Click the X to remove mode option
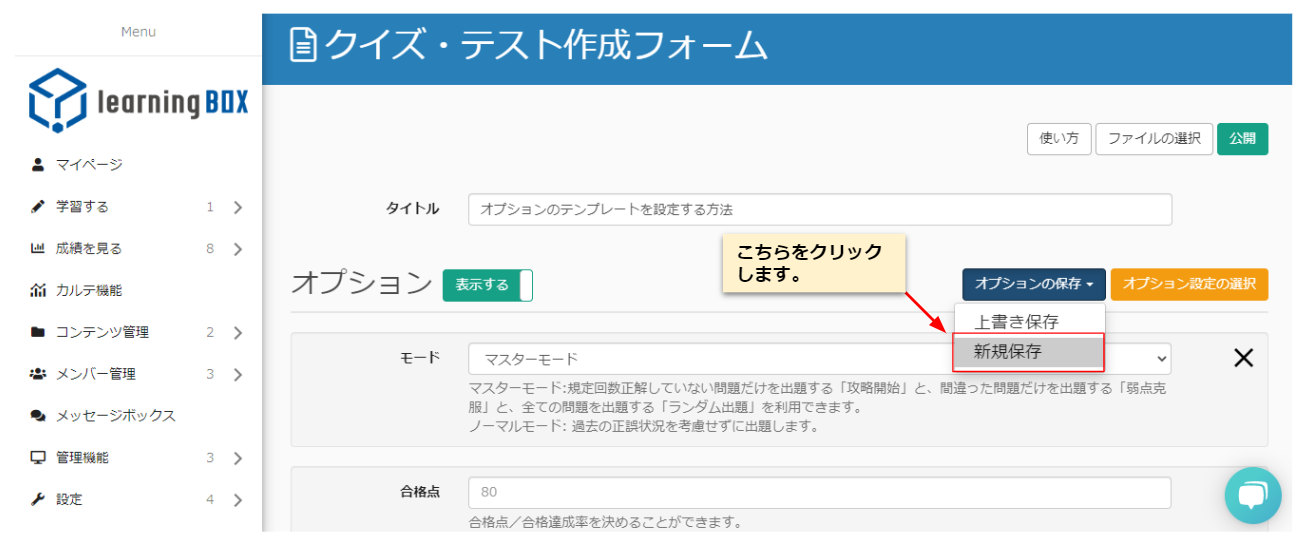 1243,358
